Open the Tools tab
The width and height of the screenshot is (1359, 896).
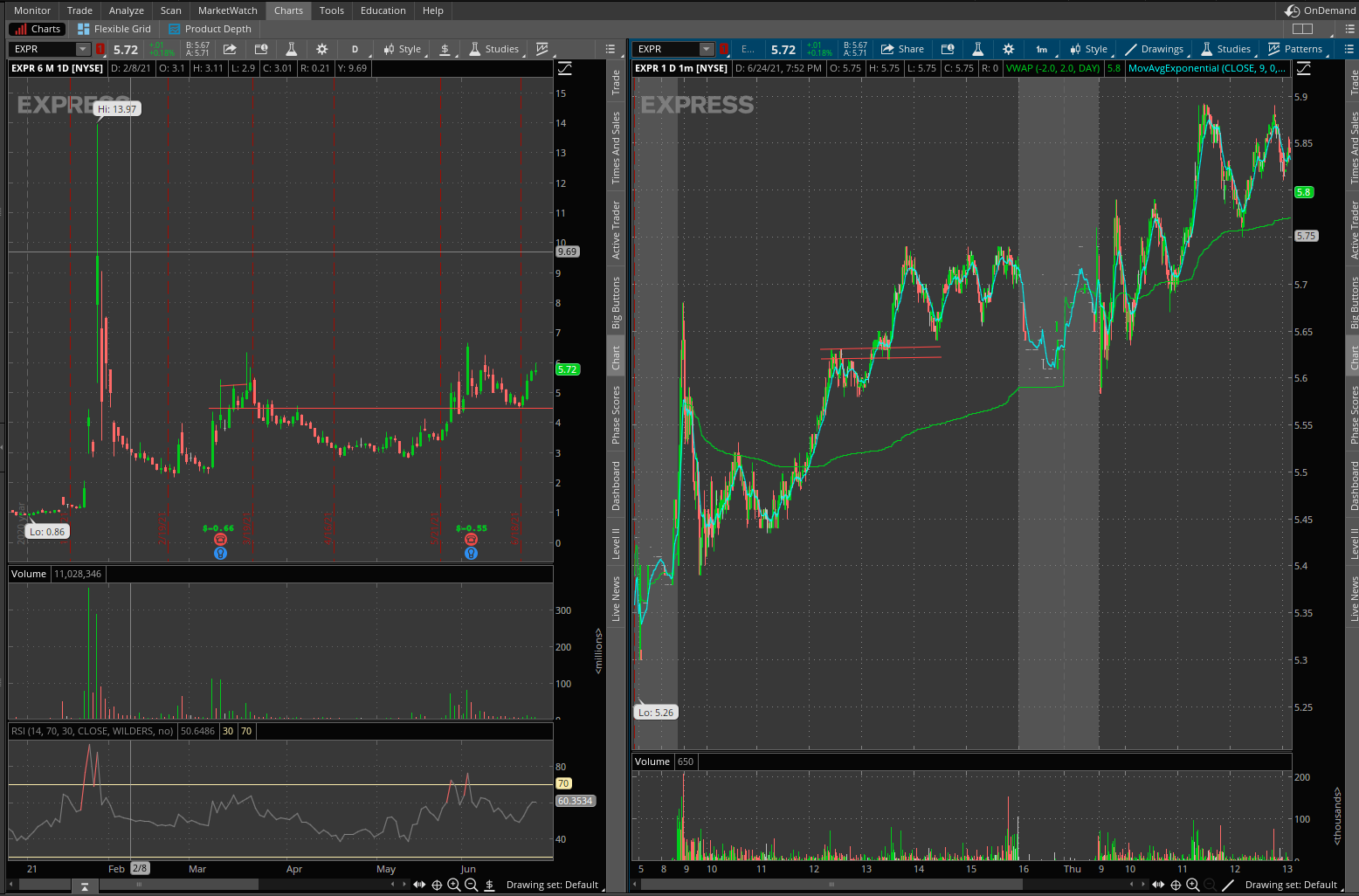[x=332, y=10]
